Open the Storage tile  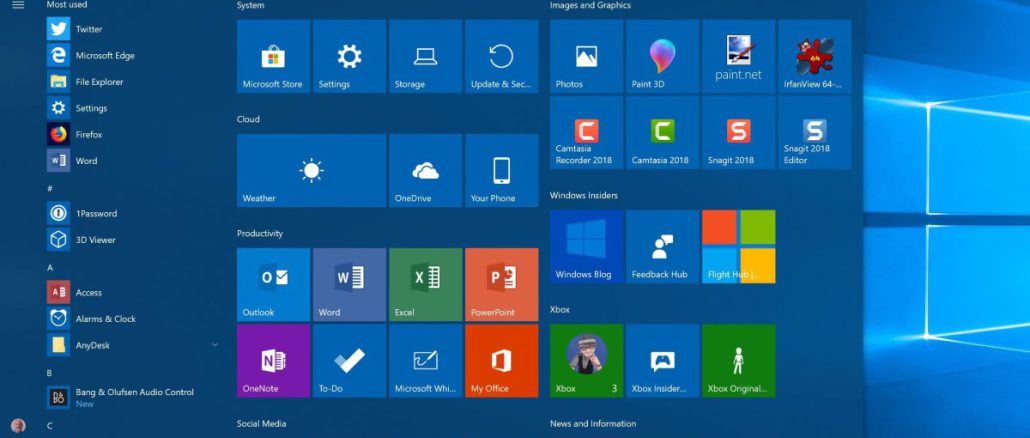point(426,56)
